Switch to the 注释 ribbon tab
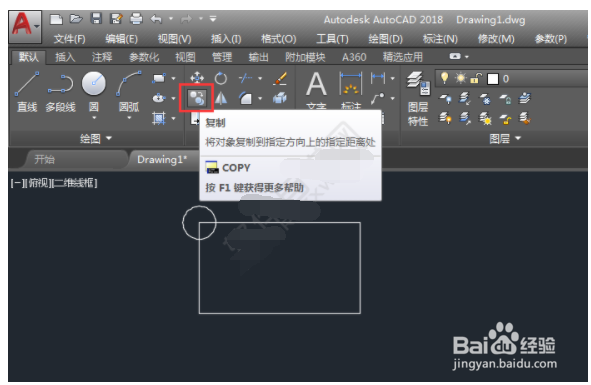The image size is (591, 385). (102, 57)
